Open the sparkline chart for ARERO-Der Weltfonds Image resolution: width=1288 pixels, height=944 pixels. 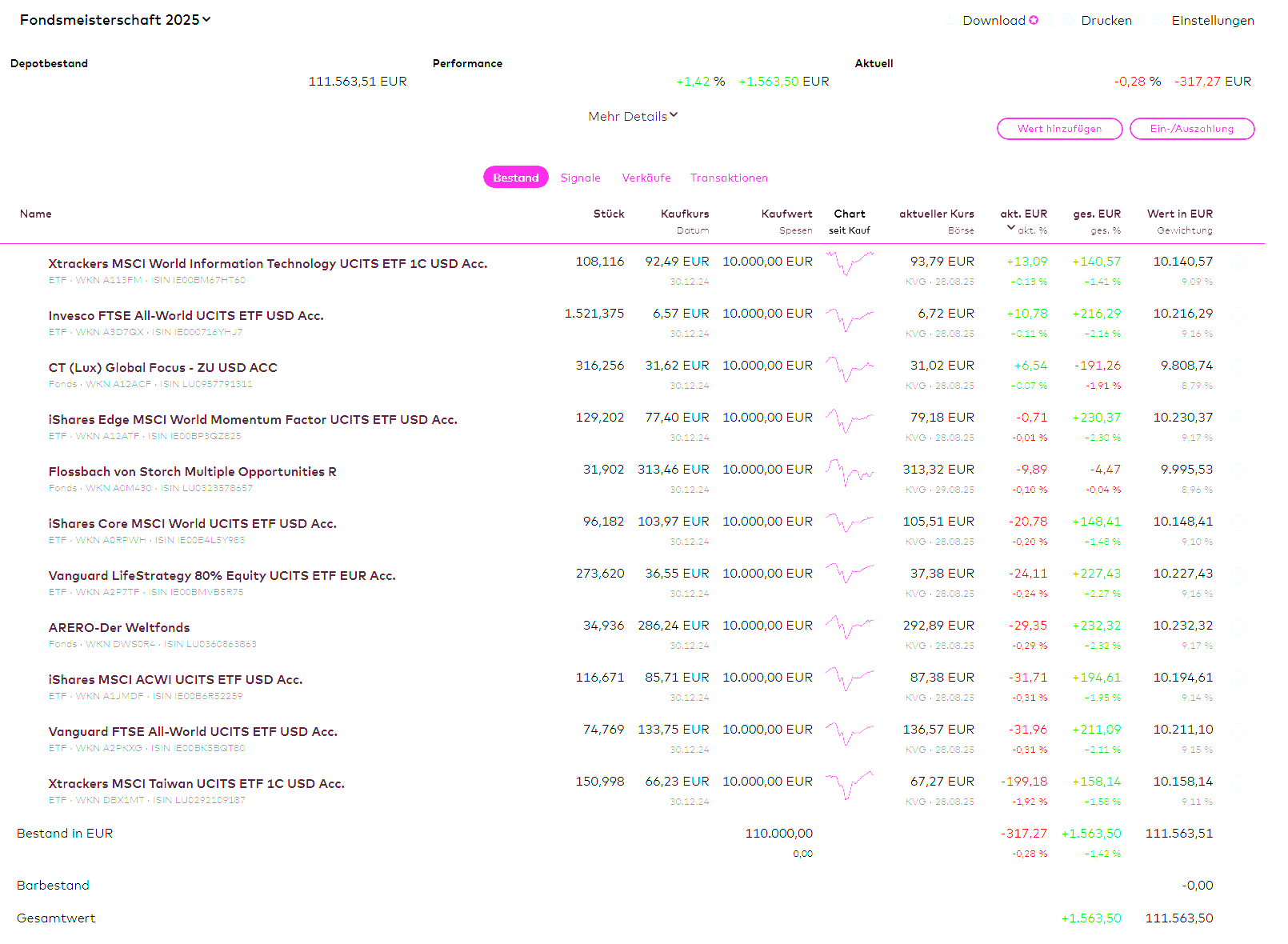pos(849,626)
